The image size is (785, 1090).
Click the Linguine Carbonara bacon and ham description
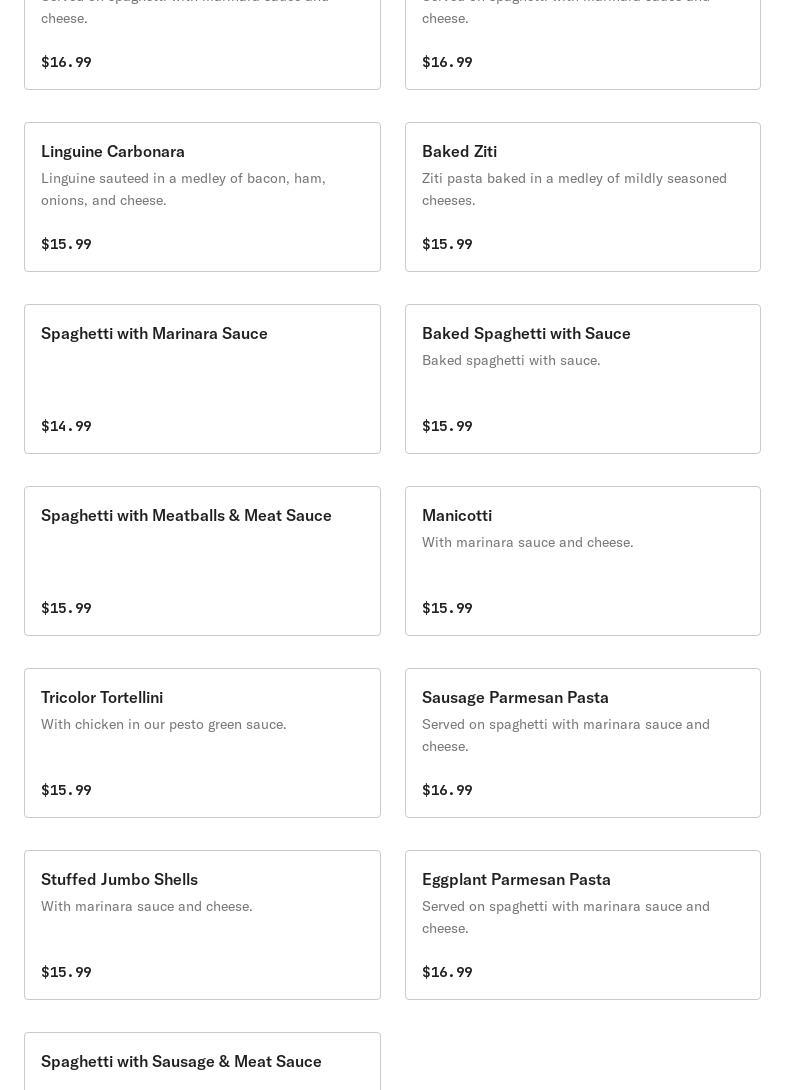(183, 189)
